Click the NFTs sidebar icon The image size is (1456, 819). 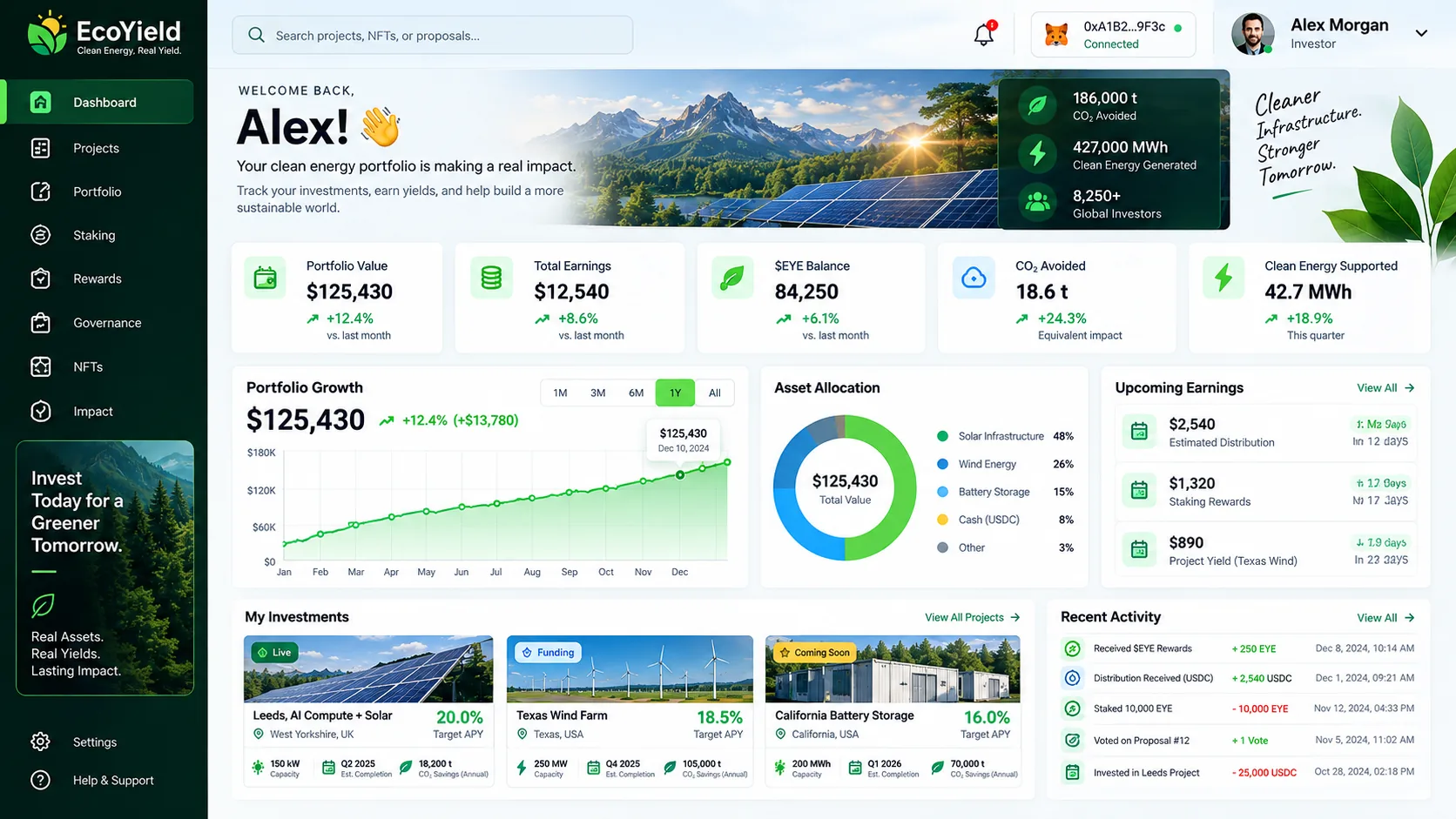(41, 366)
